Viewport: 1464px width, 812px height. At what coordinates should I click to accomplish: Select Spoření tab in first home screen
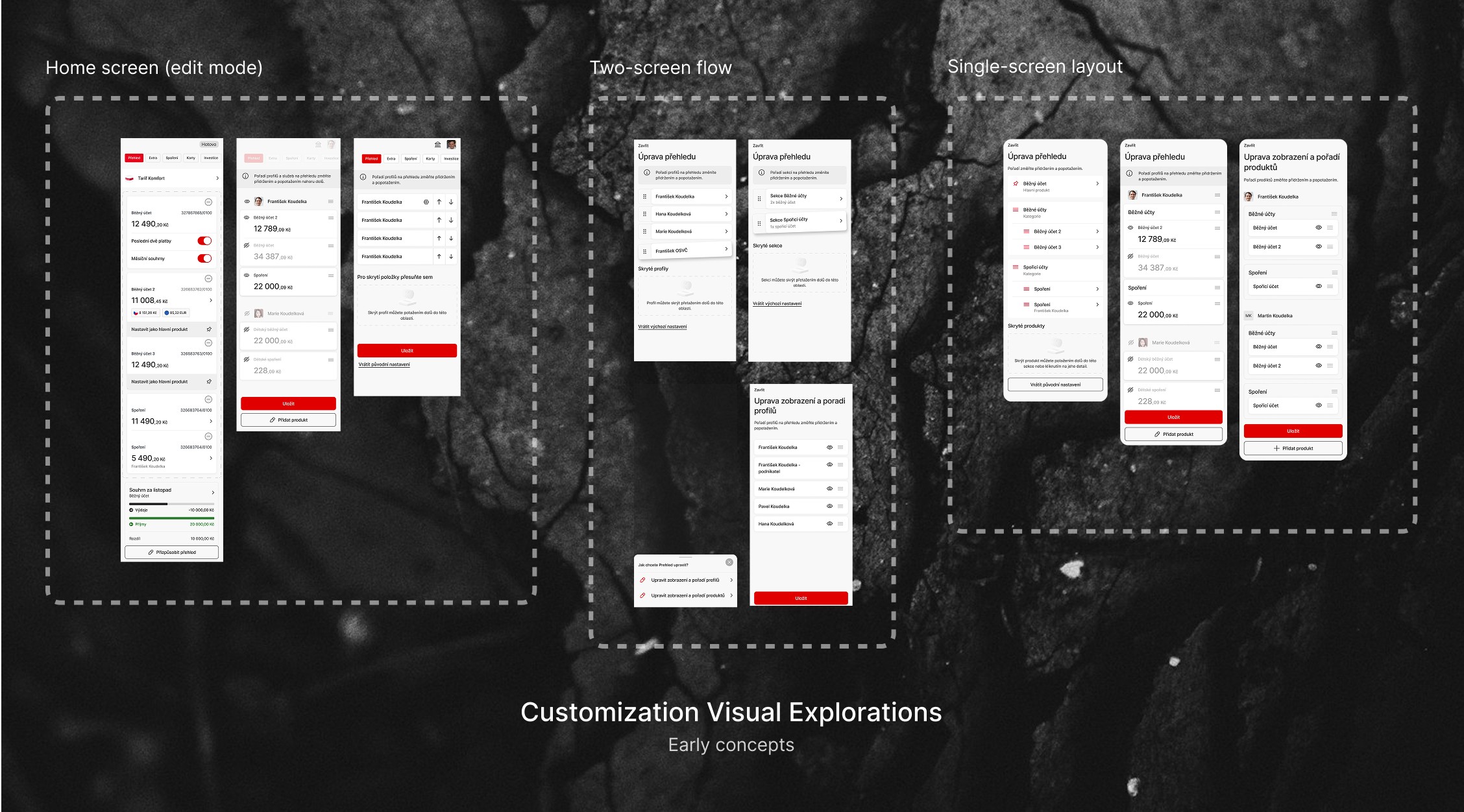171,158
